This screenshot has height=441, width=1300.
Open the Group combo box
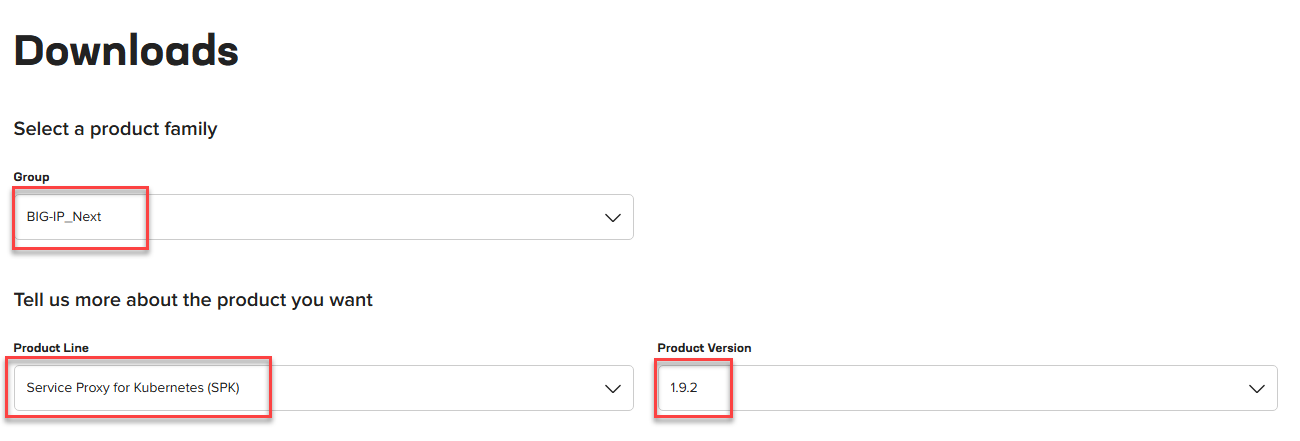(x=323, y=217)
